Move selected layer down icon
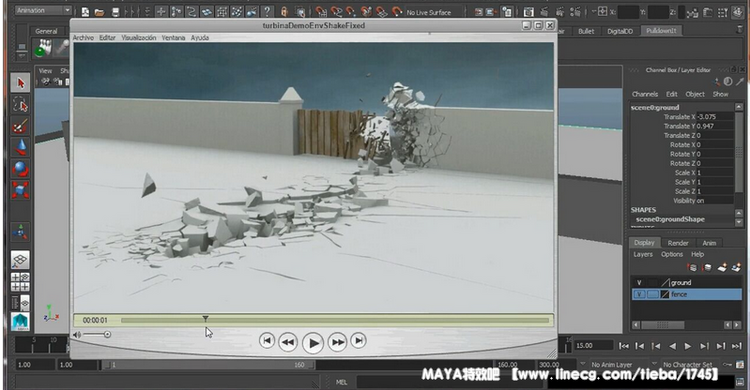This screenshot has height=390, width=750. click(707, 267)
